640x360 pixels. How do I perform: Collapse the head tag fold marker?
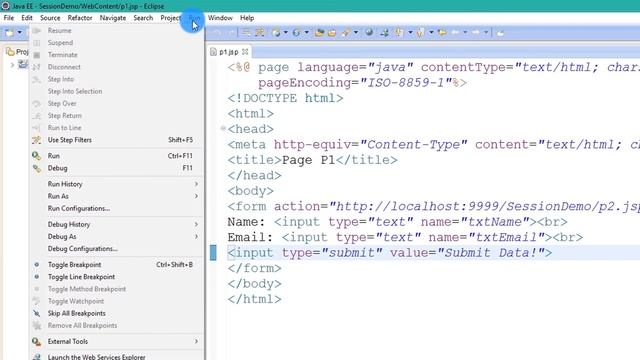coord(223,128)
